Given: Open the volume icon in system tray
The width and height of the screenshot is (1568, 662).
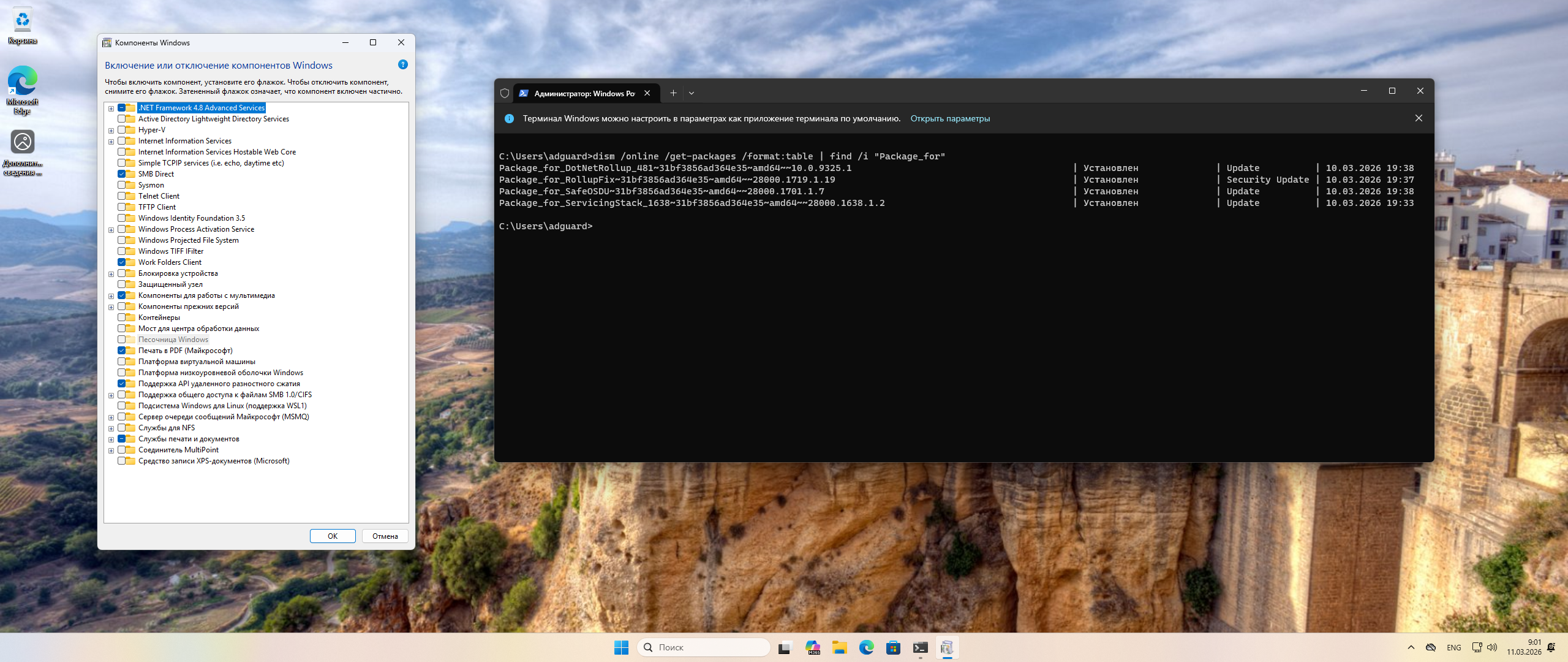Looking at the screenshot, I should [1492, 647].
